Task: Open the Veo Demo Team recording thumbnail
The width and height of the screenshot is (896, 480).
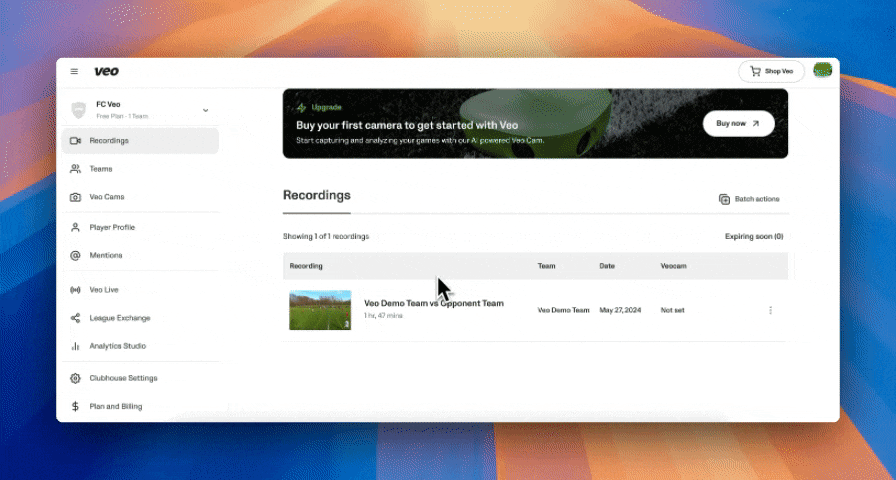Action: pos(320,310)
